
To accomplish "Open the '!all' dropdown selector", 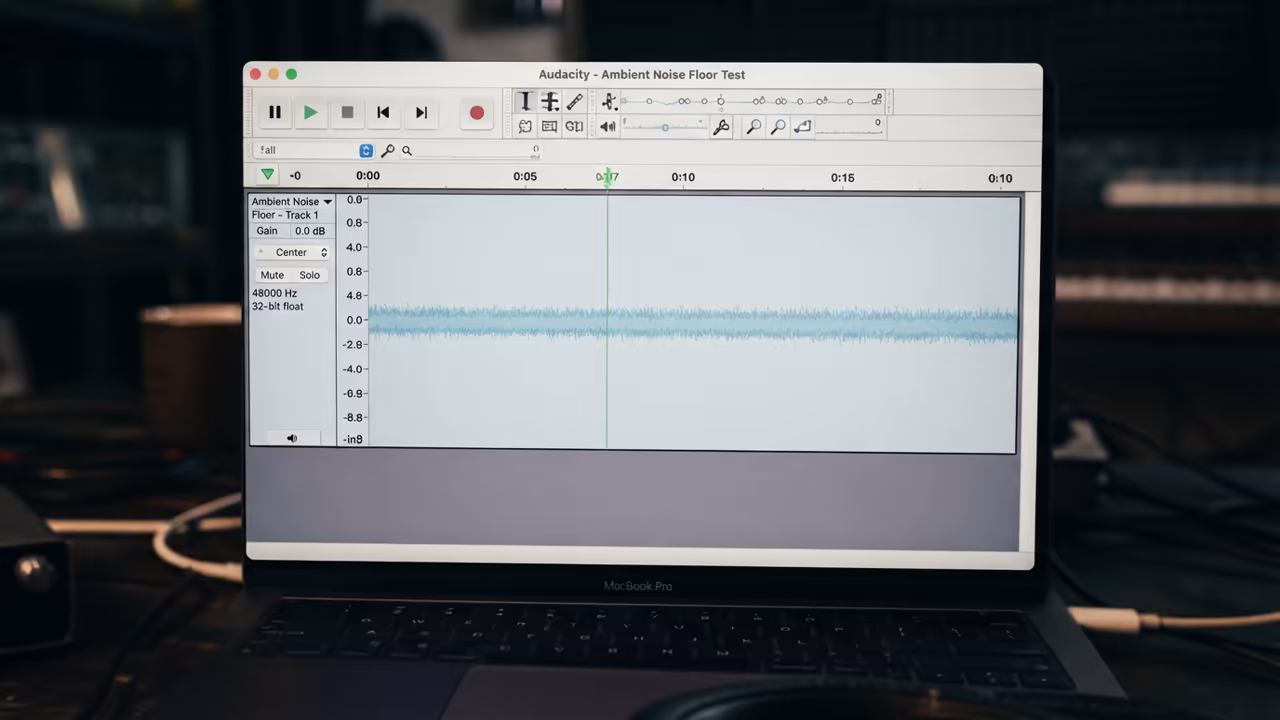I will (x=315, y=150).
